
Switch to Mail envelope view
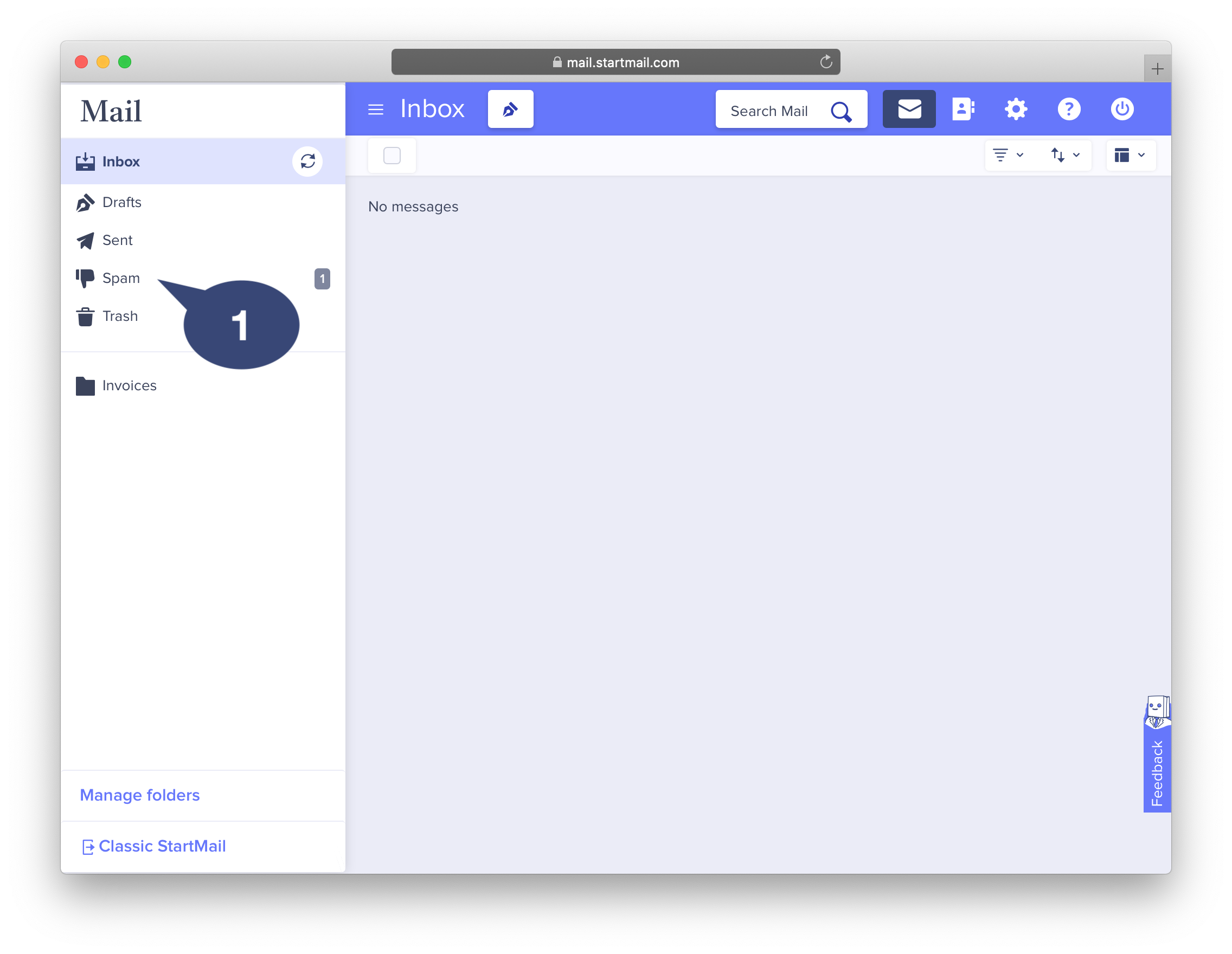pos(909,109)
